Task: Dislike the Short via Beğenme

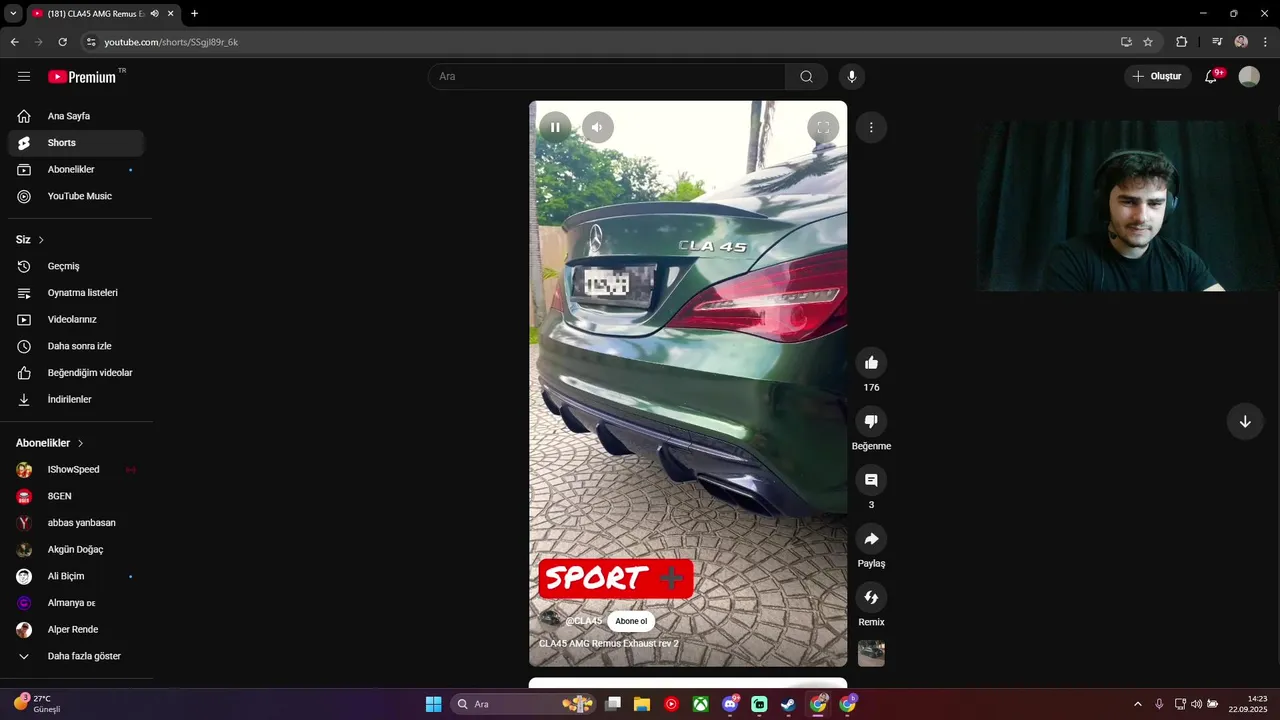Action: click(871, 421)
